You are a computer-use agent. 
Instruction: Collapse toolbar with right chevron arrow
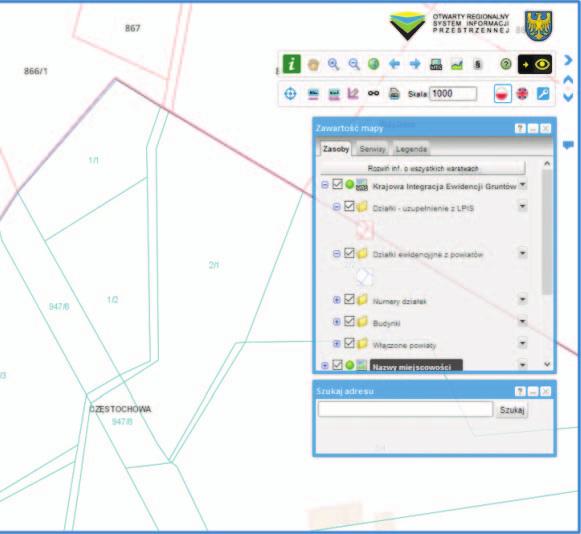click(568, 60)
